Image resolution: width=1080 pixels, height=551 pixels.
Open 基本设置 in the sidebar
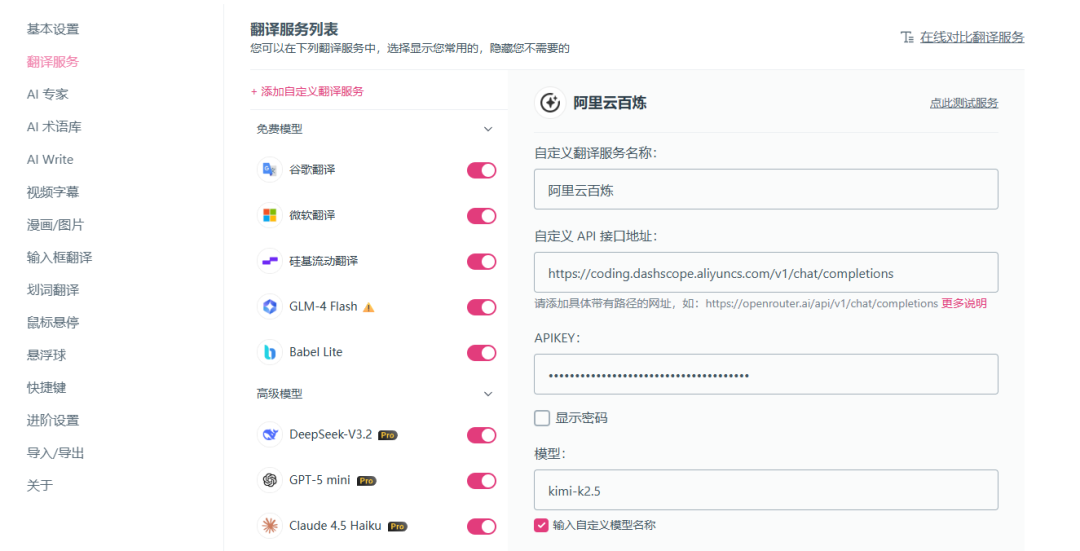click(x=53, y=29)
